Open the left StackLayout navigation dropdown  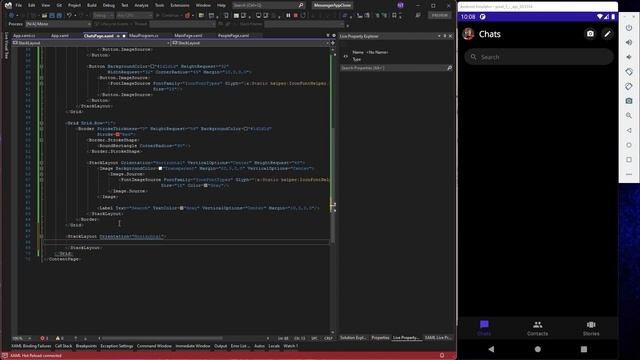click(x=91, y=43)
